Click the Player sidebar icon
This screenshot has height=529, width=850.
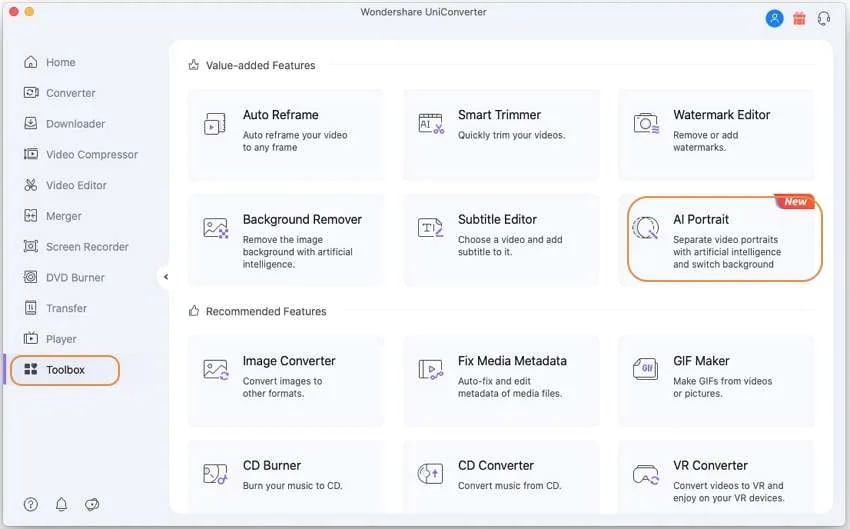pyautogui.click(x=31, y=339)
